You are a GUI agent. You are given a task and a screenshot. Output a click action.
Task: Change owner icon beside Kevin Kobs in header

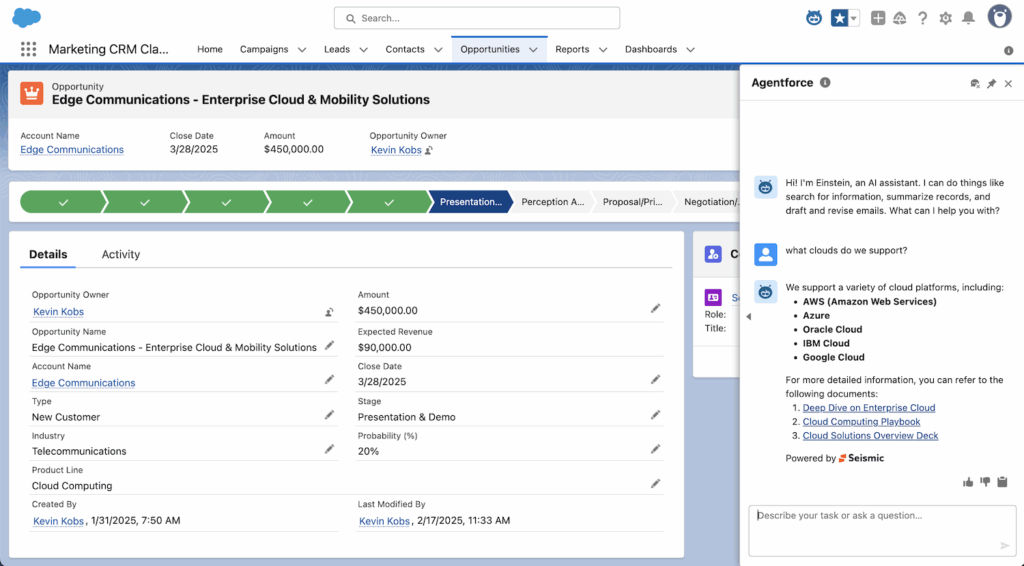(x=429, y=150)
